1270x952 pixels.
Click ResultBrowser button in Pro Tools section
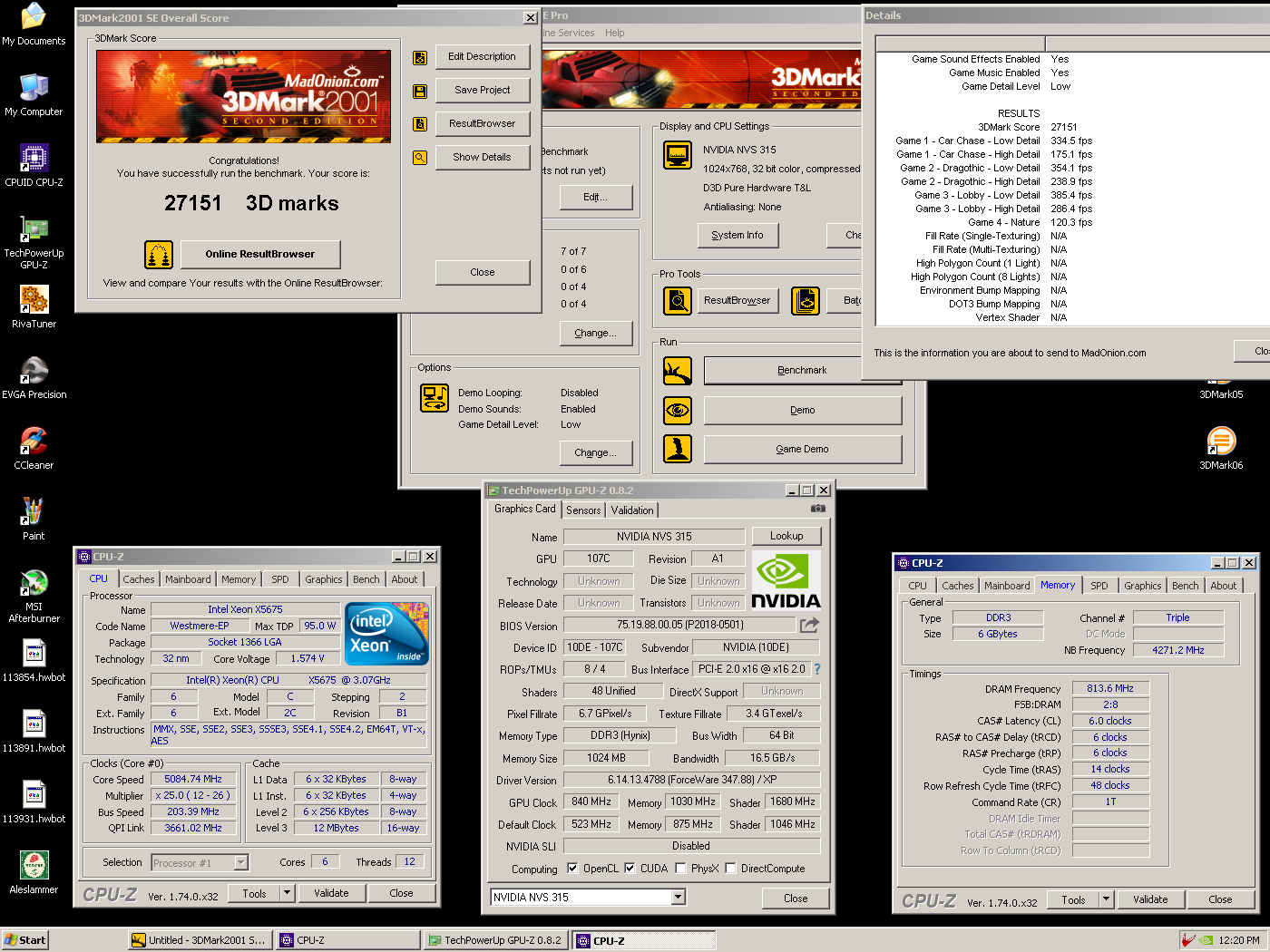click(x=738, y=301)
